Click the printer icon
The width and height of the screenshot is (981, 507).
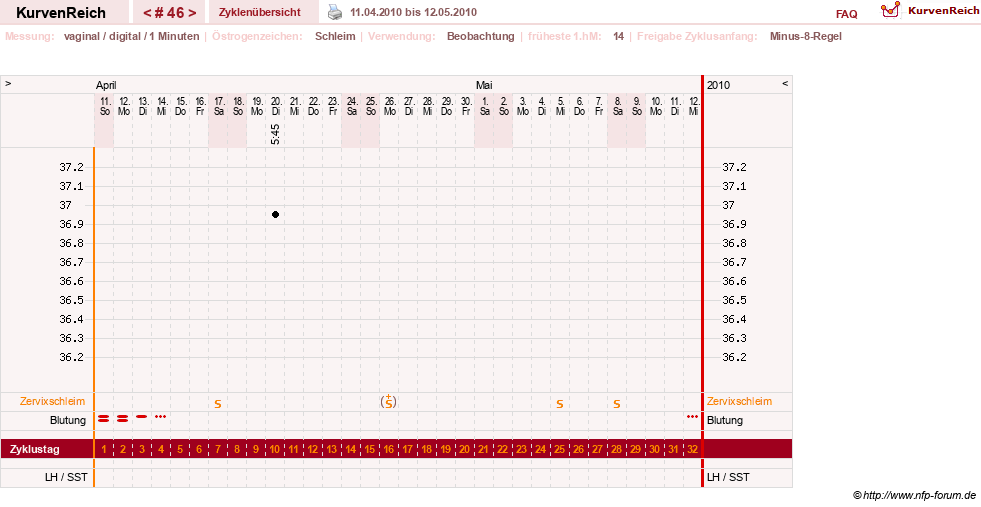pyautogui.click(x=335, y=12)
